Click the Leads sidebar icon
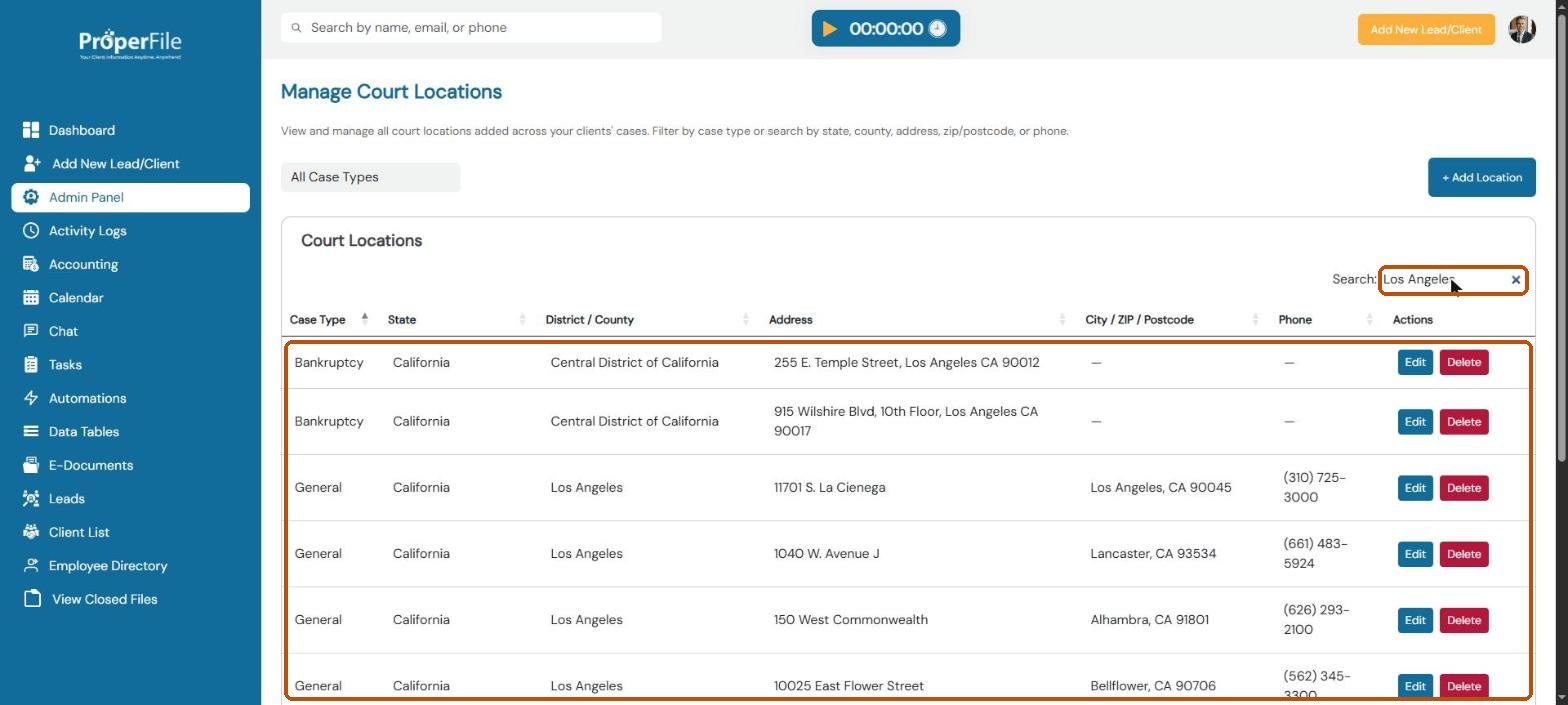1568x705 pixels. 31,499
